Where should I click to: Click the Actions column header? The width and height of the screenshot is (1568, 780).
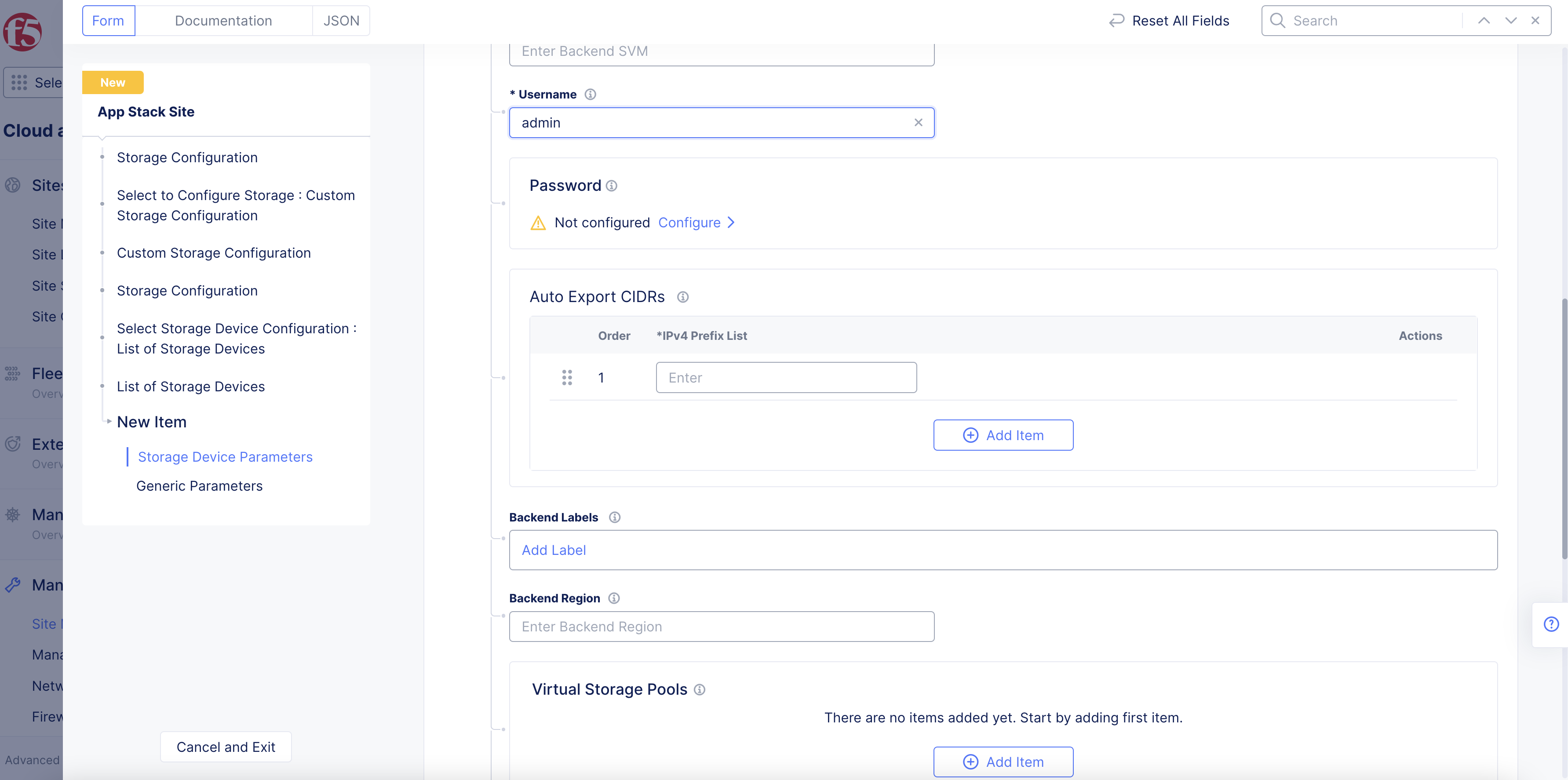[1420, 336]
